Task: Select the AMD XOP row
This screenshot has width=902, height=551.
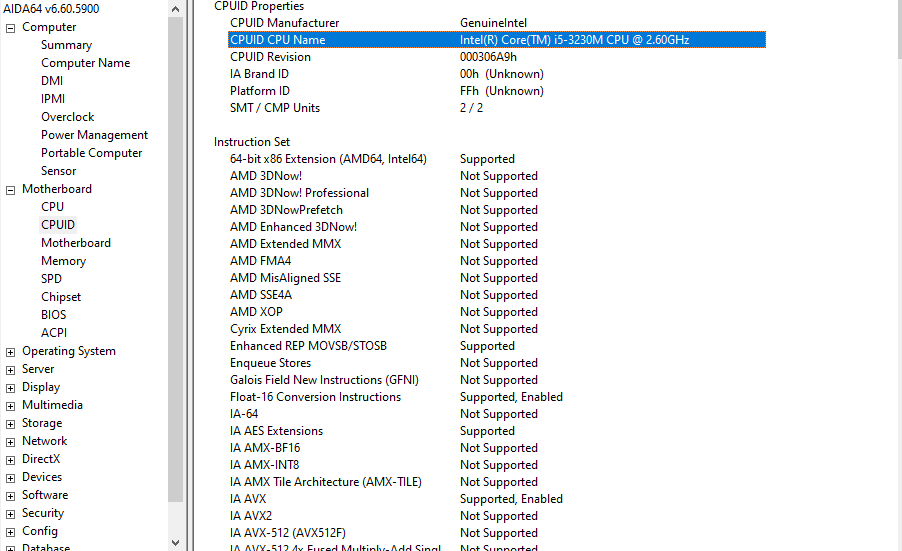Action: 497,312
